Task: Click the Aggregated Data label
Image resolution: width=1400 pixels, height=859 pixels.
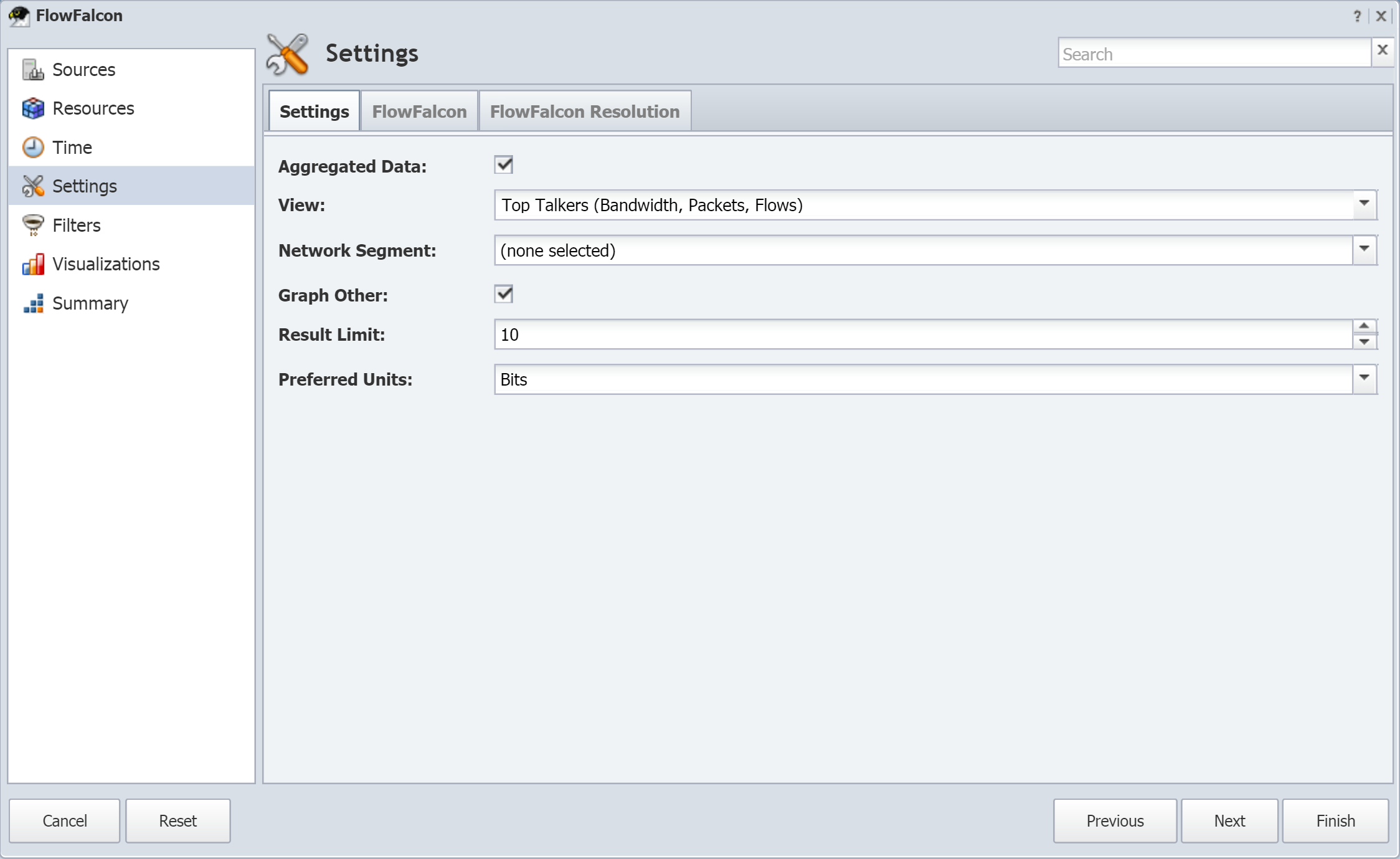Action: pos(352,167)
